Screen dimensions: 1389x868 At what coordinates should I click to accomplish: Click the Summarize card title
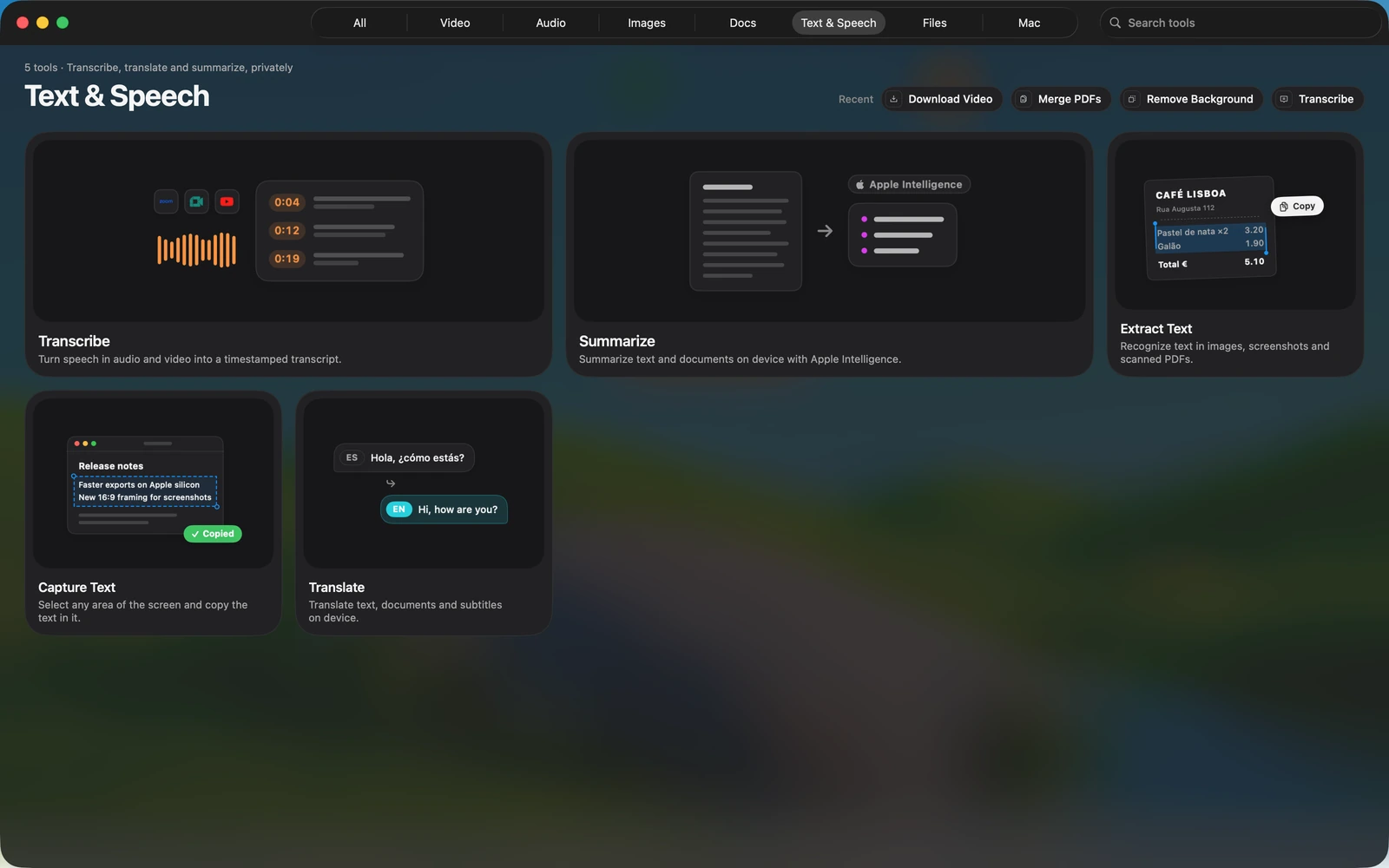click(x=616, y=341)
